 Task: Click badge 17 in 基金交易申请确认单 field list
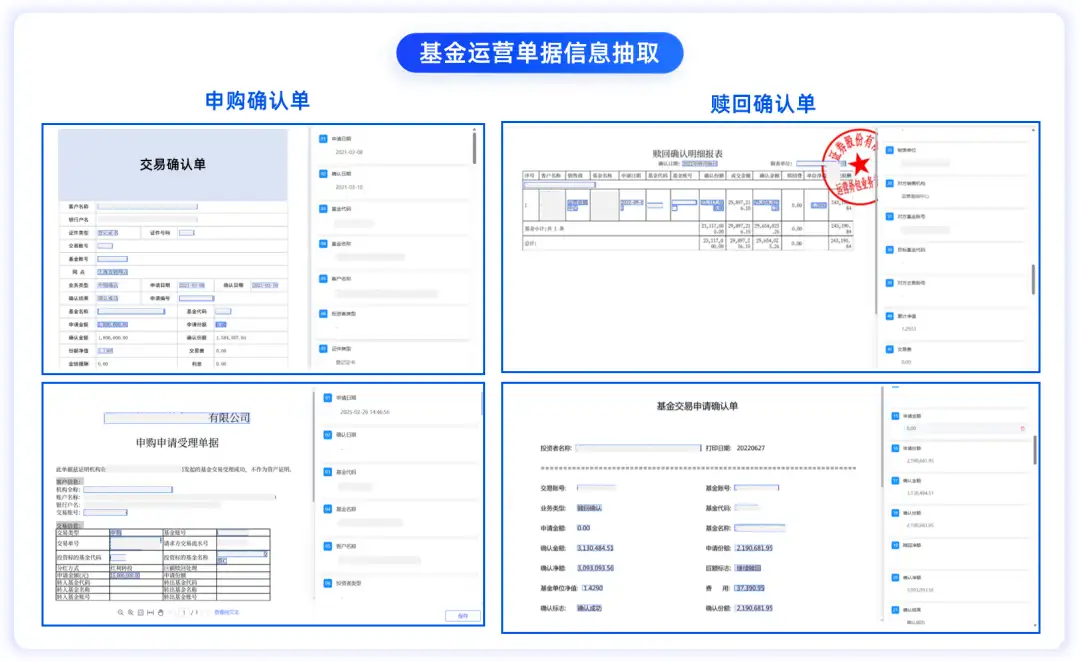tap(895, 481)
